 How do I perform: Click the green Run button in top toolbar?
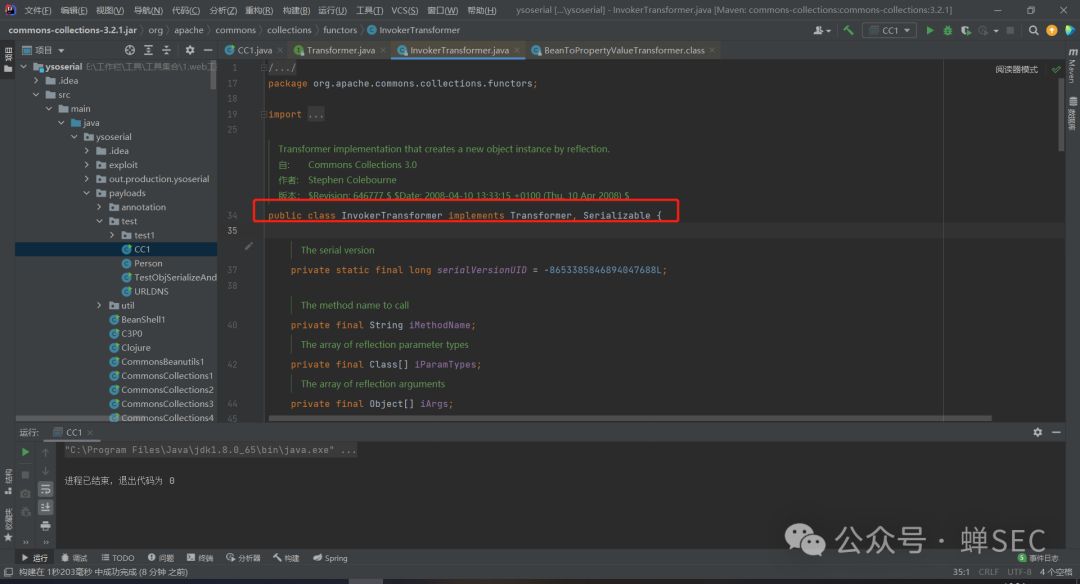[x=930, y=31]
